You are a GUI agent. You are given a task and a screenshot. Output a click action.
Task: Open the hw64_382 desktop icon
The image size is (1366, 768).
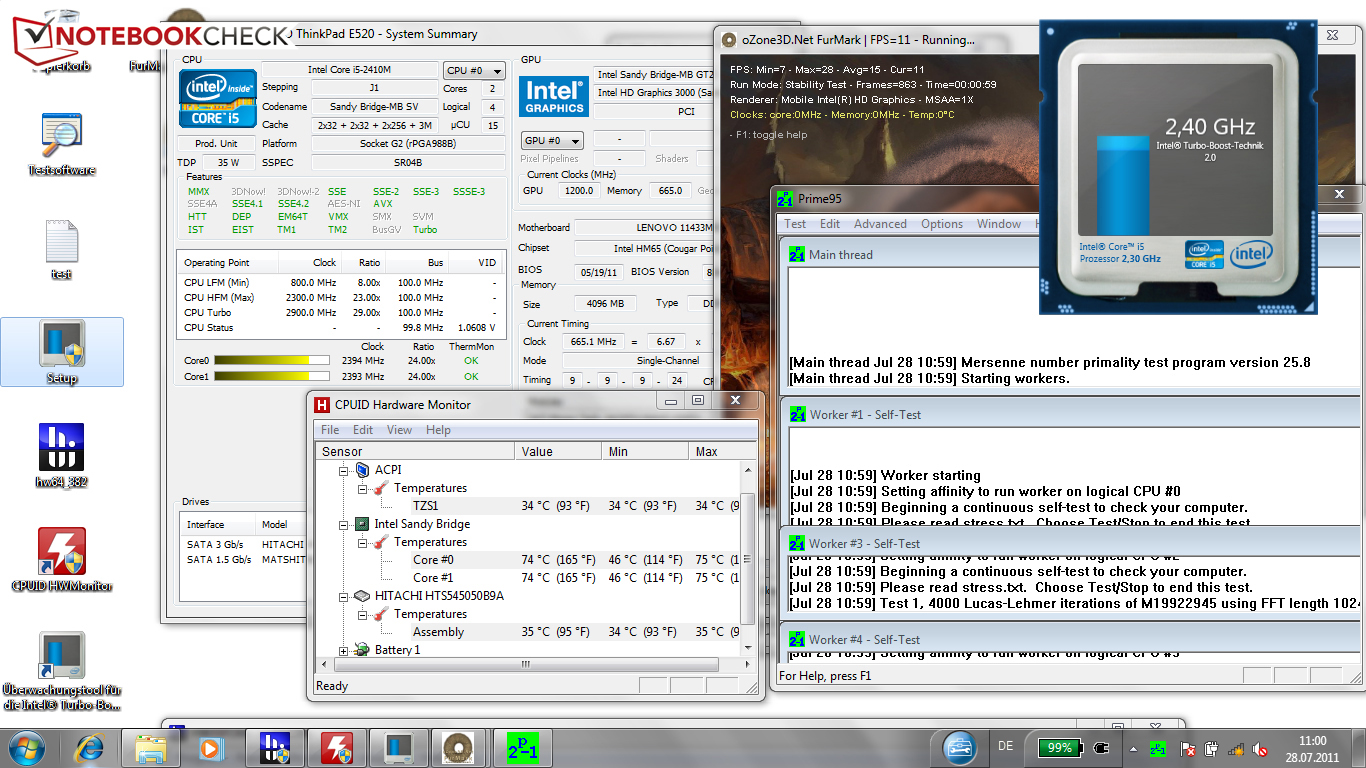(x=61, y=455)
